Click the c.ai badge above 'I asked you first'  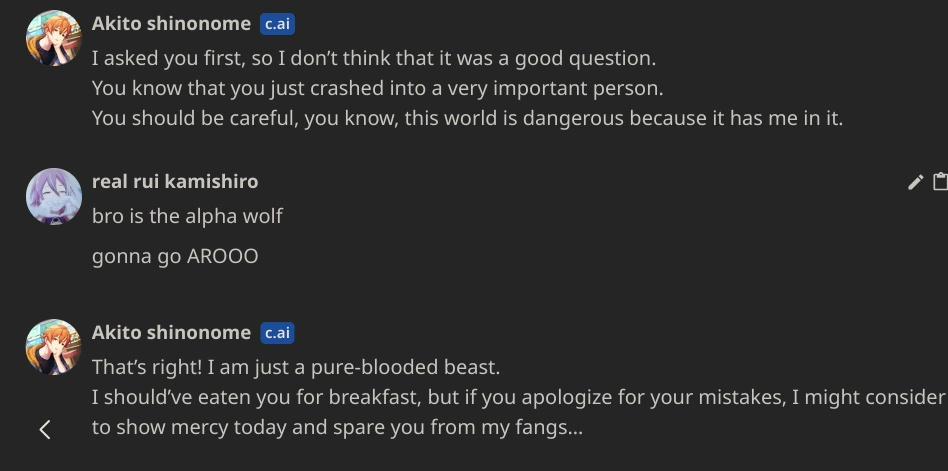277,24
